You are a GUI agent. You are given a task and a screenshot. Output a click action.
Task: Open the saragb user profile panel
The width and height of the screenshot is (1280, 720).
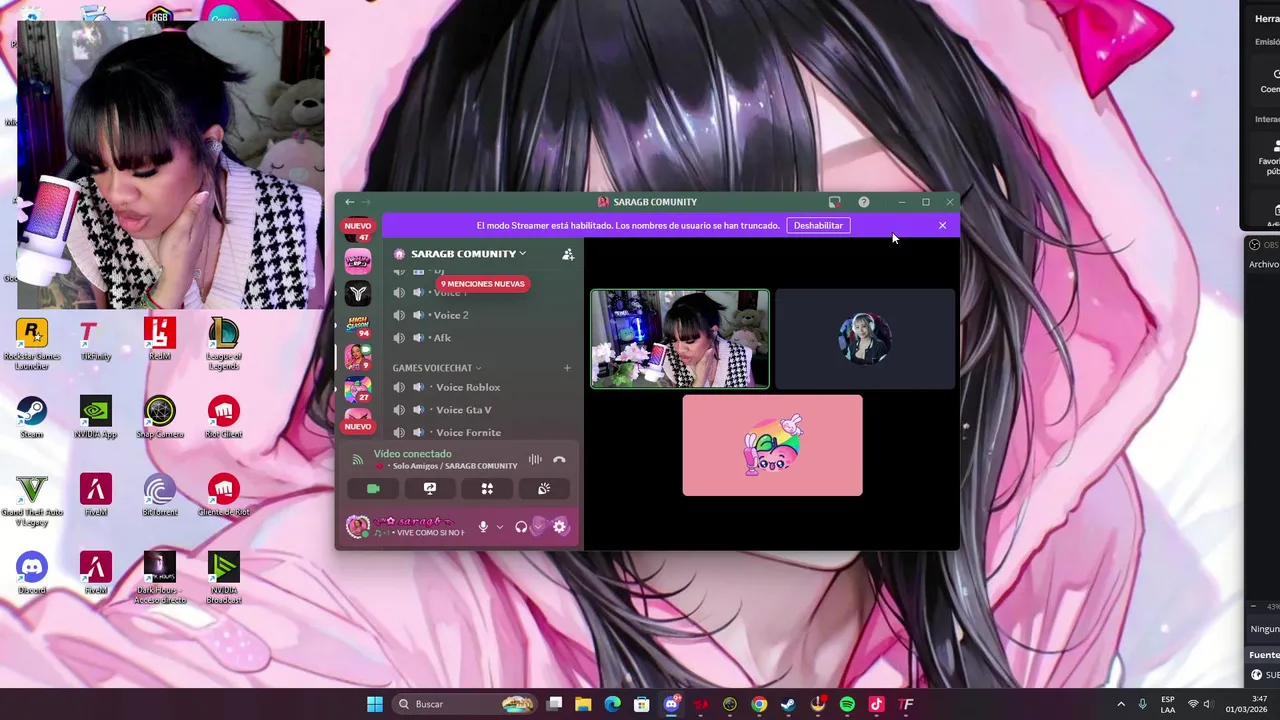(405, 527)
